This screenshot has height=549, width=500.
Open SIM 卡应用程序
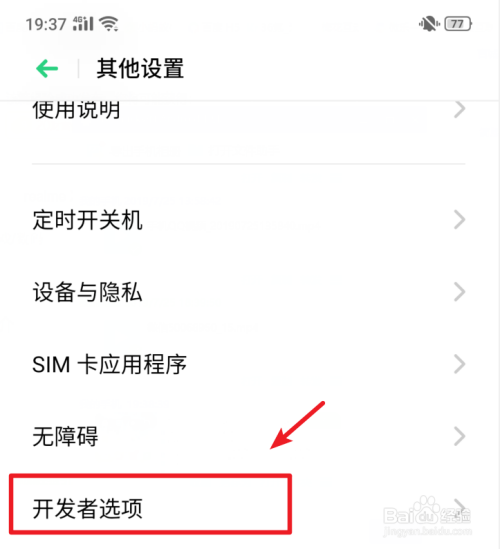[250, 364]
